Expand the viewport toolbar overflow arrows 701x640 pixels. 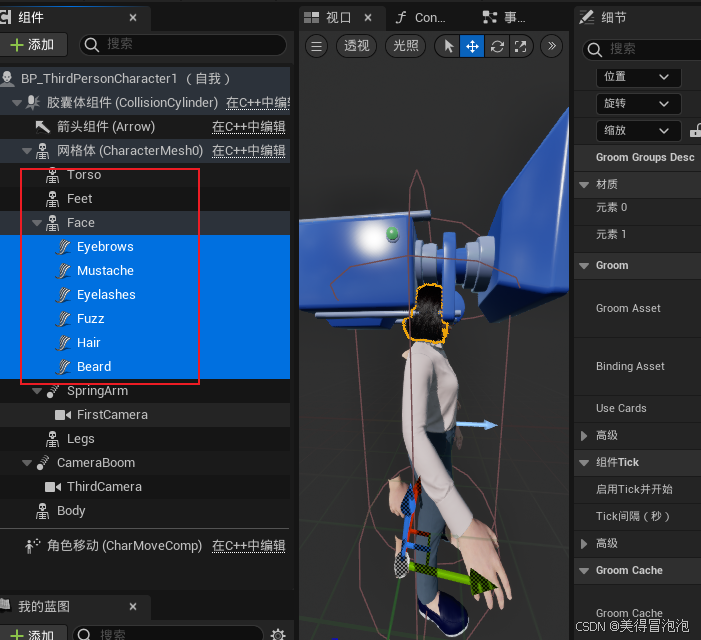tap(552, 46)
